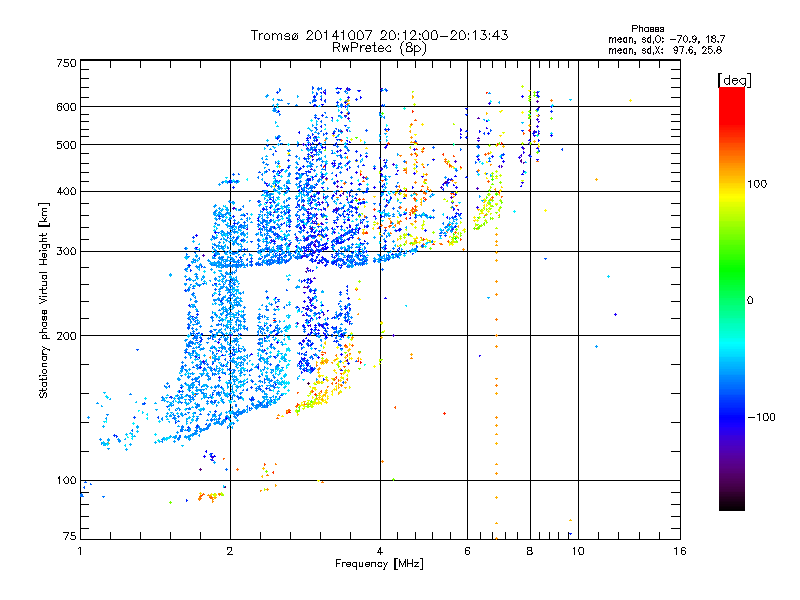This screenshot has width=800, height=600.
Task: Click the black bottom of the colorbar
Action: [x=732, y=505]
